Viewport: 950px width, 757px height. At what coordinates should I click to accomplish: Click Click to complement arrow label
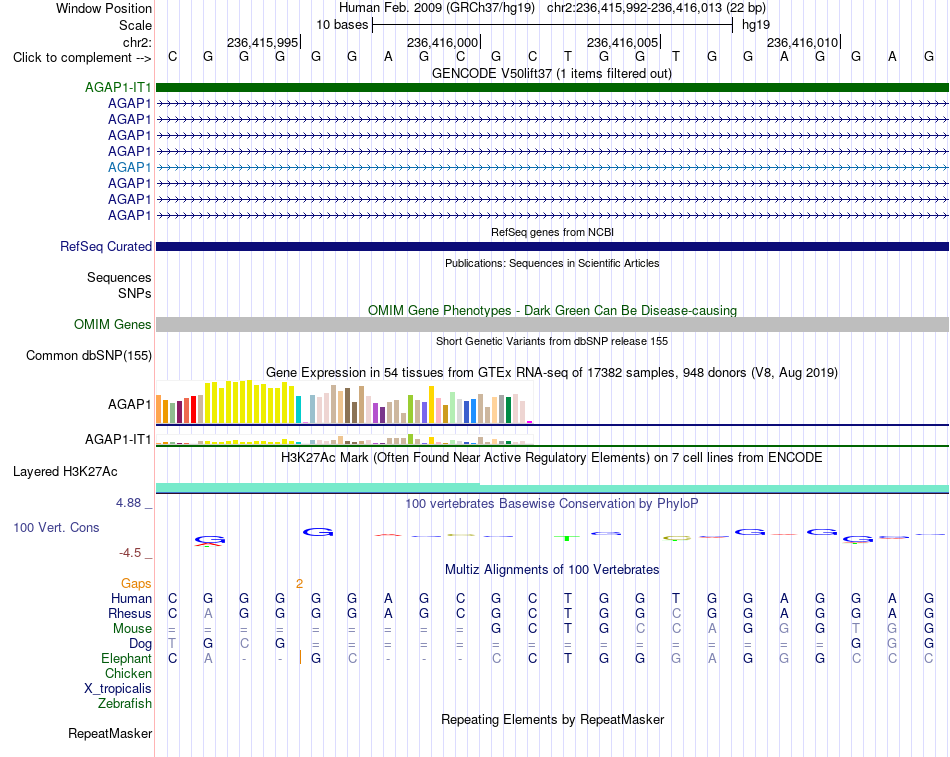tap(82, 58)
